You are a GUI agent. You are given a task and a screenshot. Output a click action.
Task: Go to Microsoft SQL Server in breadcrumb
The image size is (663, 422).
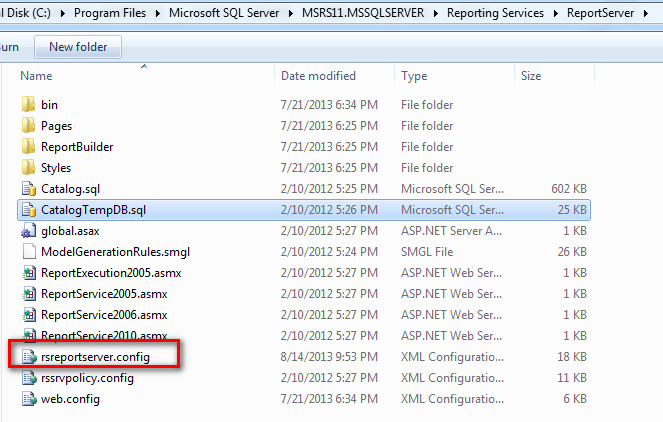coord(224,13)
